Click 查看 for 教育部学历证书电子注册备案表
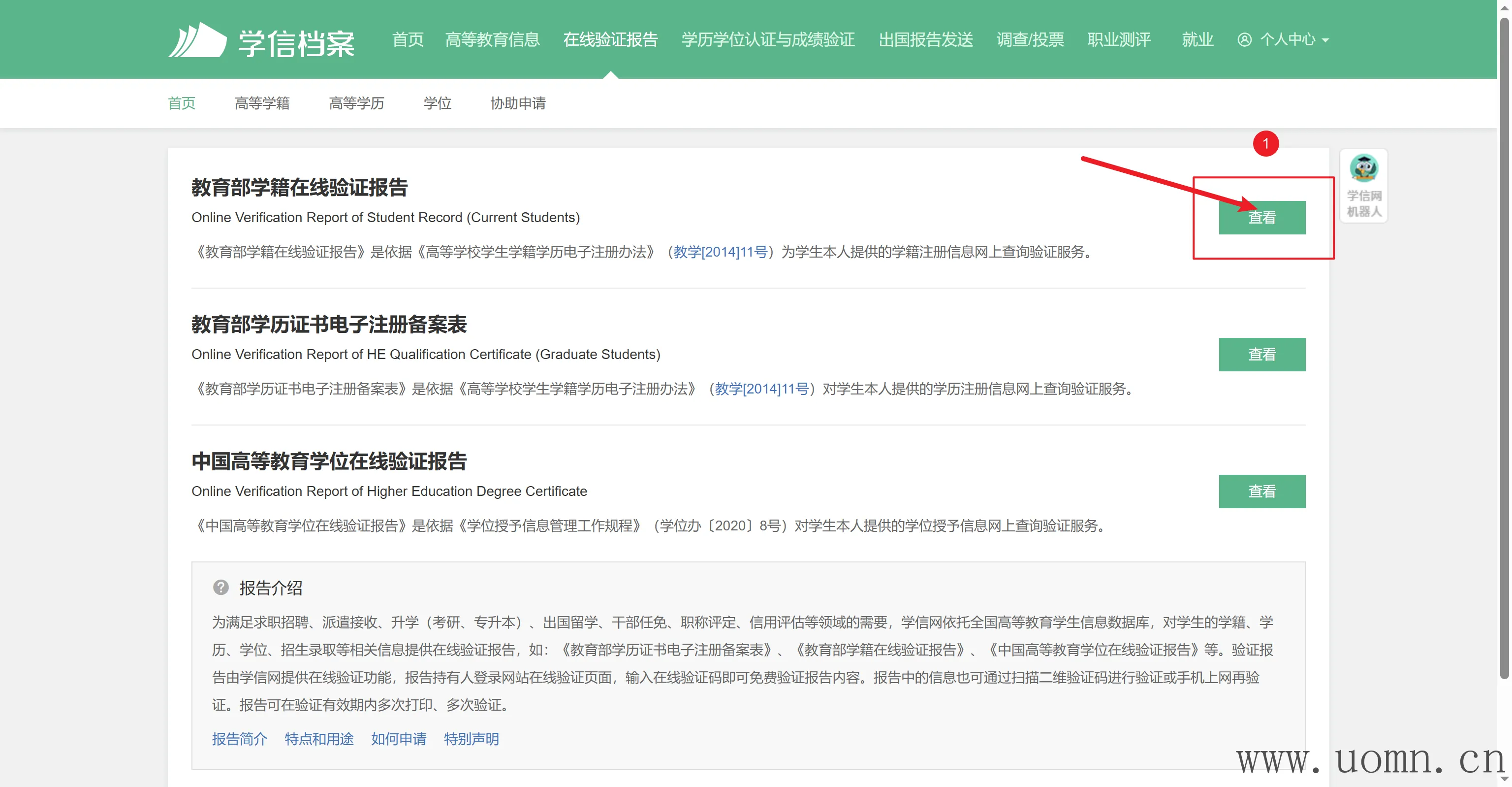Screen dimensions: 1512x787 1261,354
